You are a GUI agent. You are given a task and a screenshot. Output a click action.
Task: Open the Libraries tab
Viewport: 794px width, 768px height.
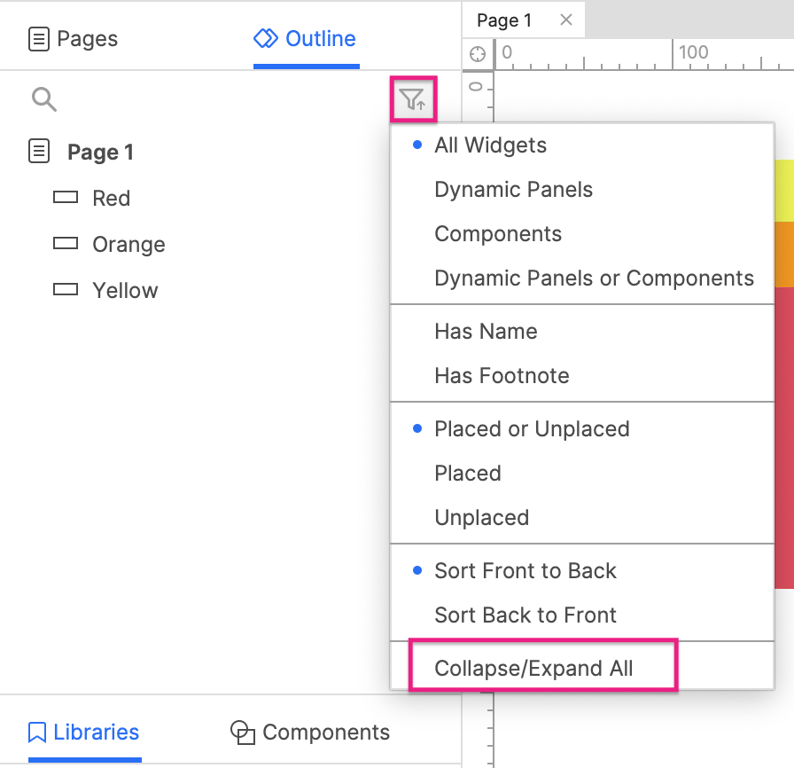coord(84,732)
